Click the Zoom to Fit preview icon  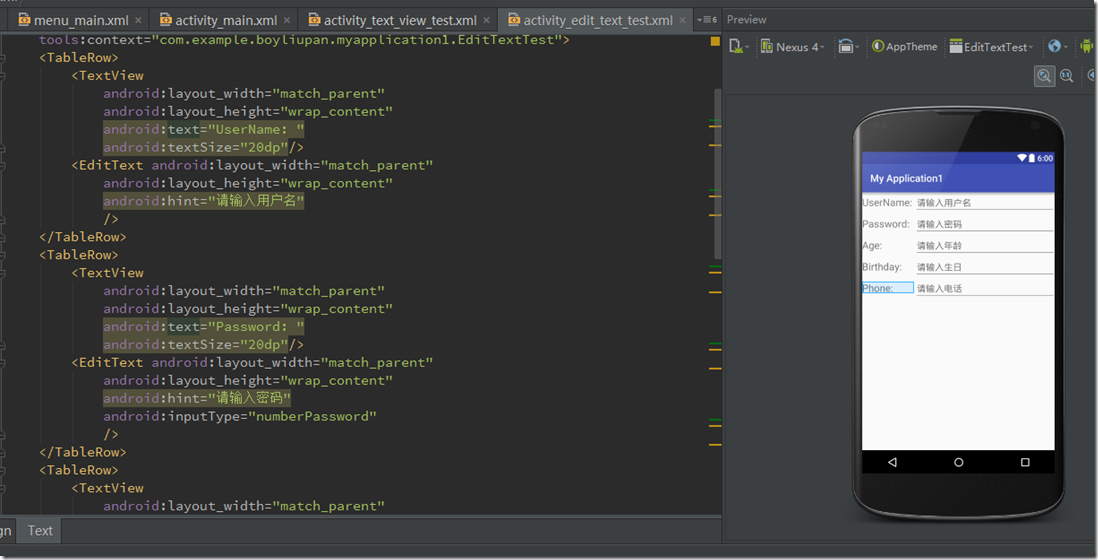pyautogui.click(x=1043, y=75)
